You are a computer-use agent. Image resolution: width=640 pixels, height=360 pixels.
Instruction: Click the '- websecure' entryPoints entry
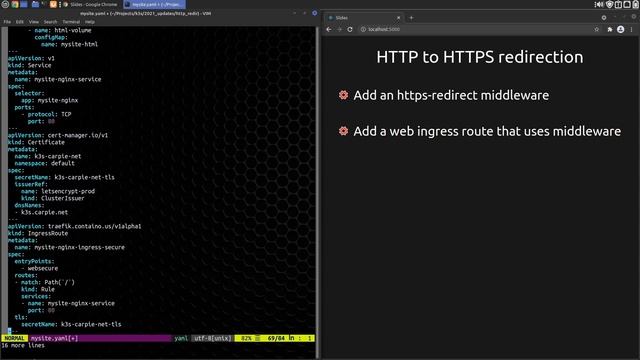pos(40,269)
